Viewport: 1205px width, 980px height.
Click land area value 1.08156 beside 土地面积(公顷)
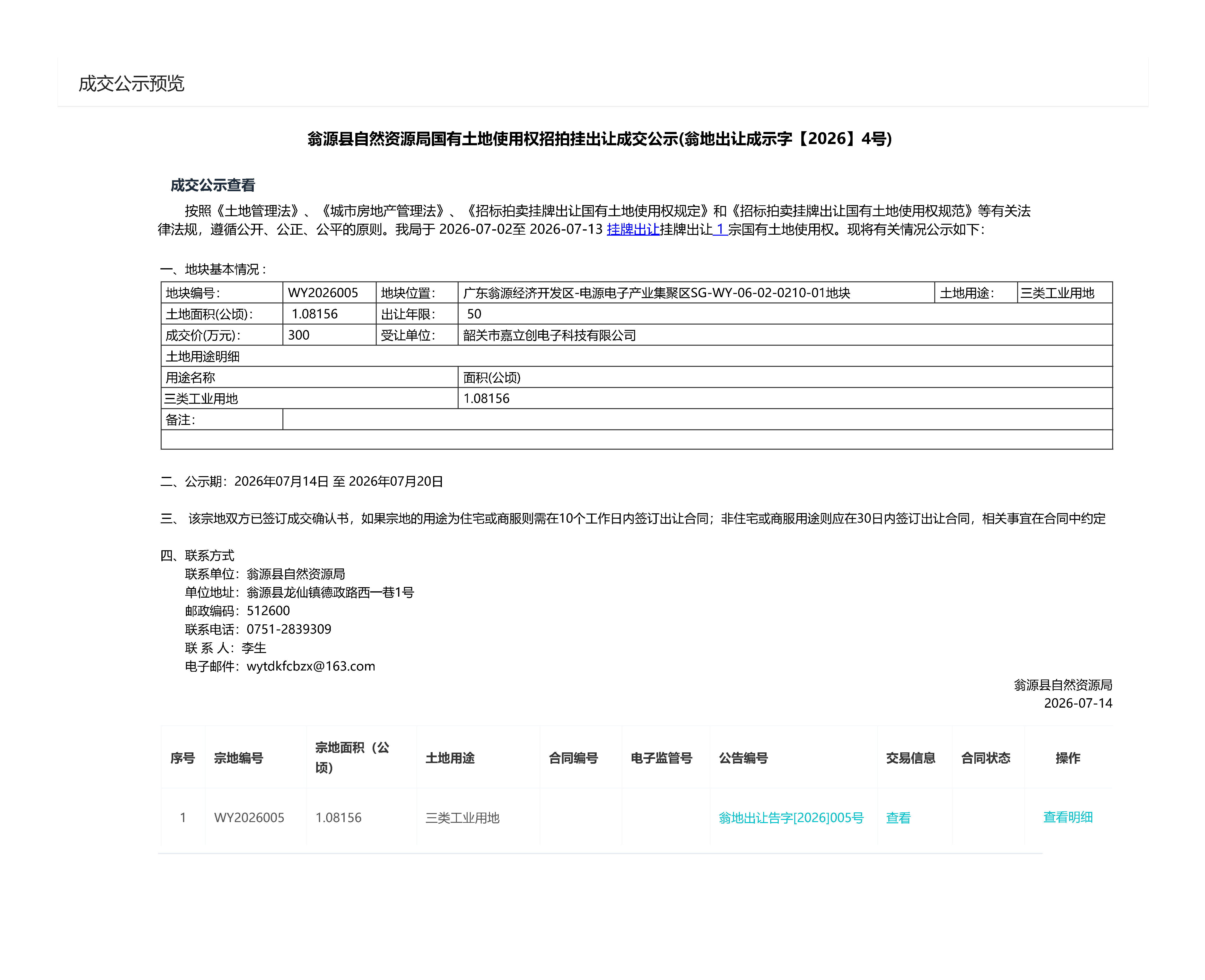[x=314, y=314]
